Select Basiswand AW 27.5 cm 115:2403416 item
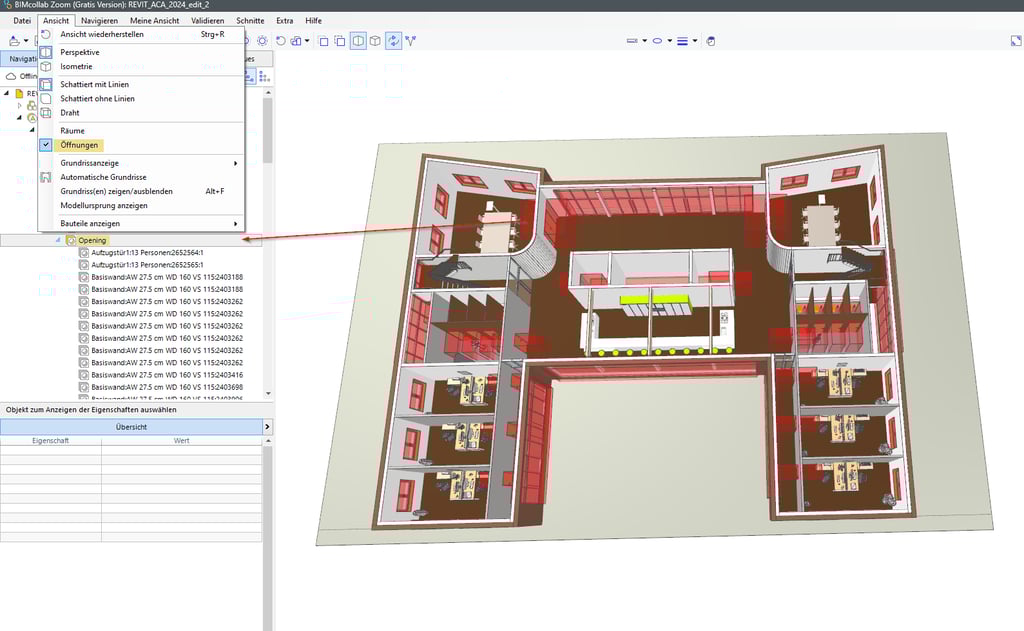This screenshot has height=631, width=1024. tap(167, 375)
